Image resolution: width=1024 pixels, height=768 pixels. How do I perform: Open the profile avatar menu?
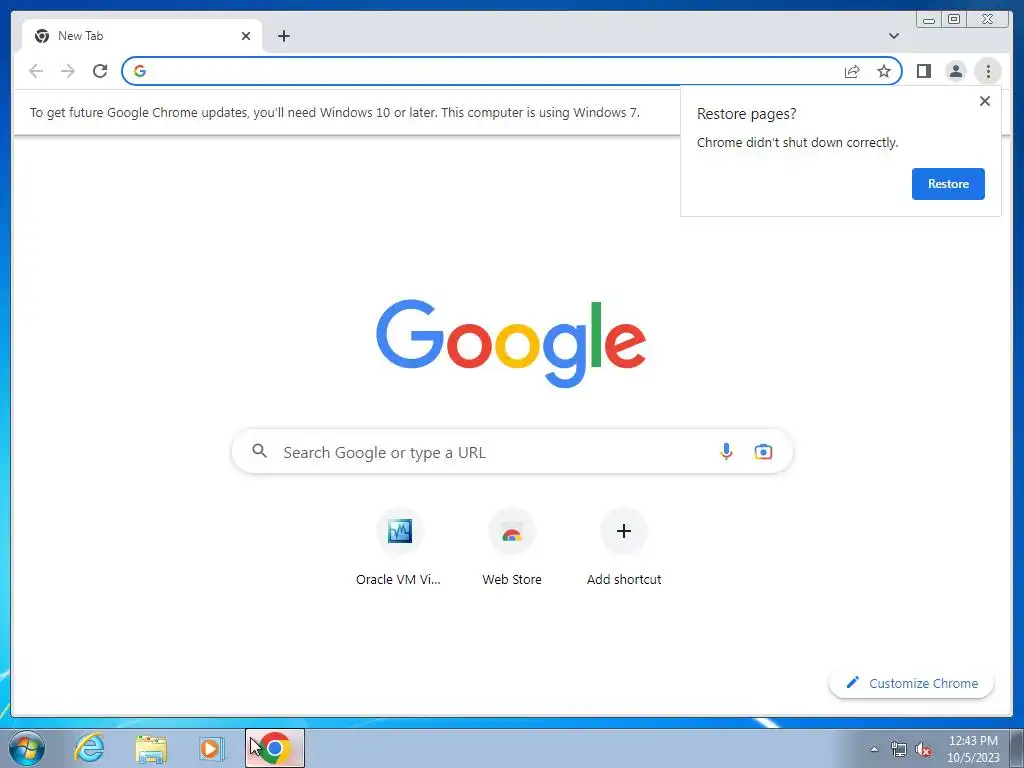(x=955, y=71)
